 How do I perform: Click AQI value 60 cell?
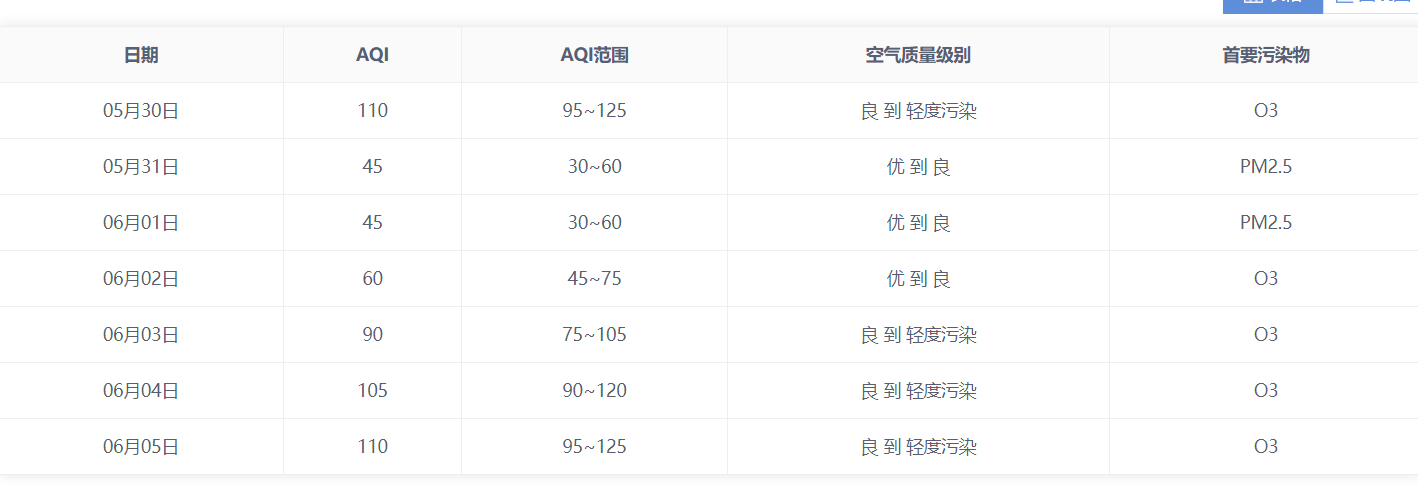tap(372, 279)
